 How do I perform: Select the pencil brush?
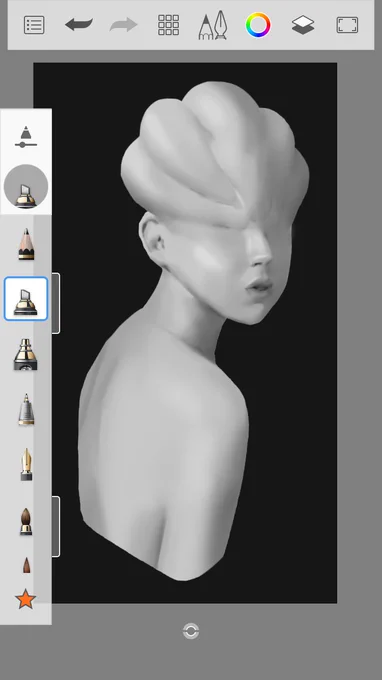(26, 244)
